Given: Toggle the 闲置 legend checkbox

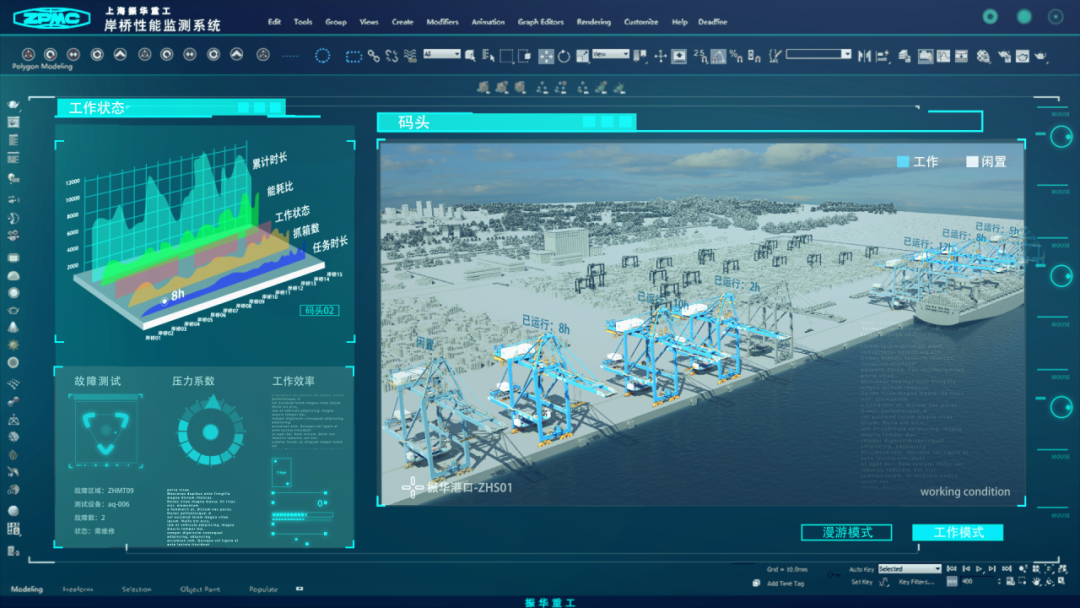Looking at the screenshot, I should click(971, 161).
